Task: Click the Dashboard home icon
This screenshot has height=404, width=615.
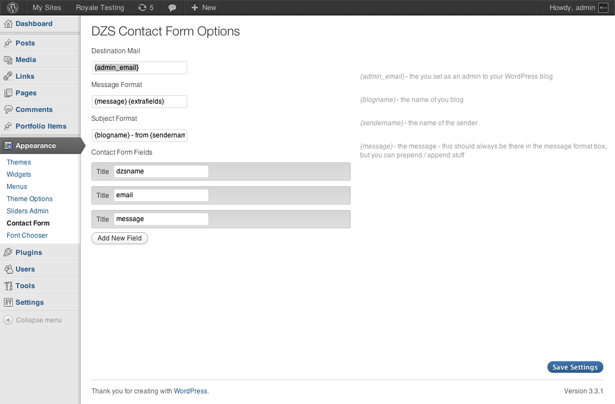Action: pos(8,24)
